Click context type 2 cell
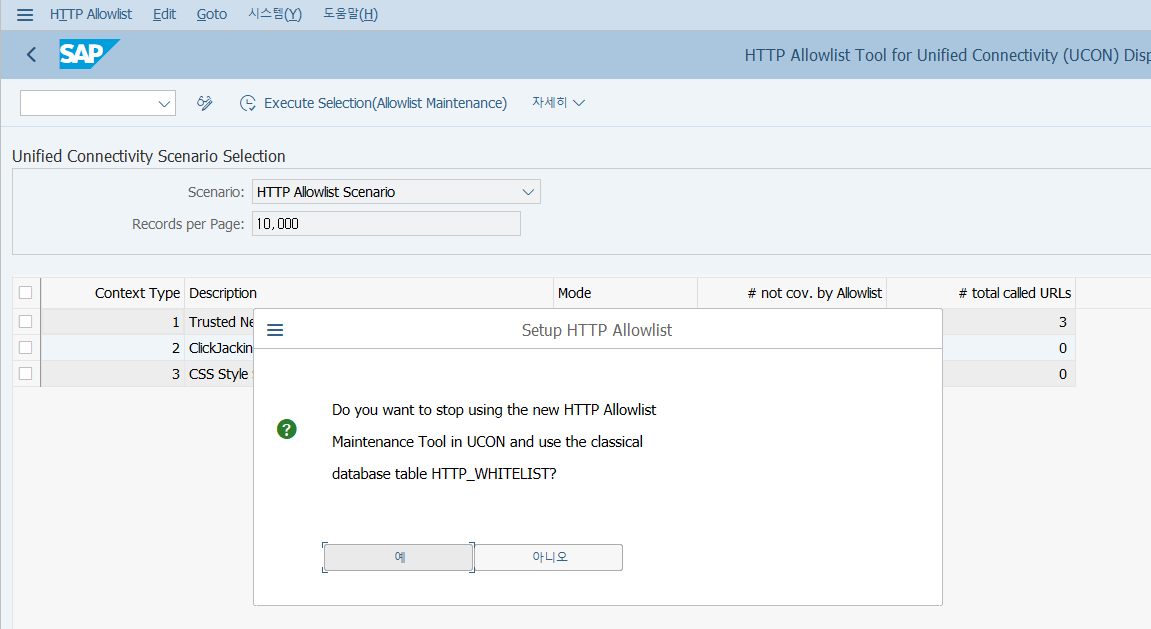Screen dimensions: 1151x629 [x=112, y=348]
